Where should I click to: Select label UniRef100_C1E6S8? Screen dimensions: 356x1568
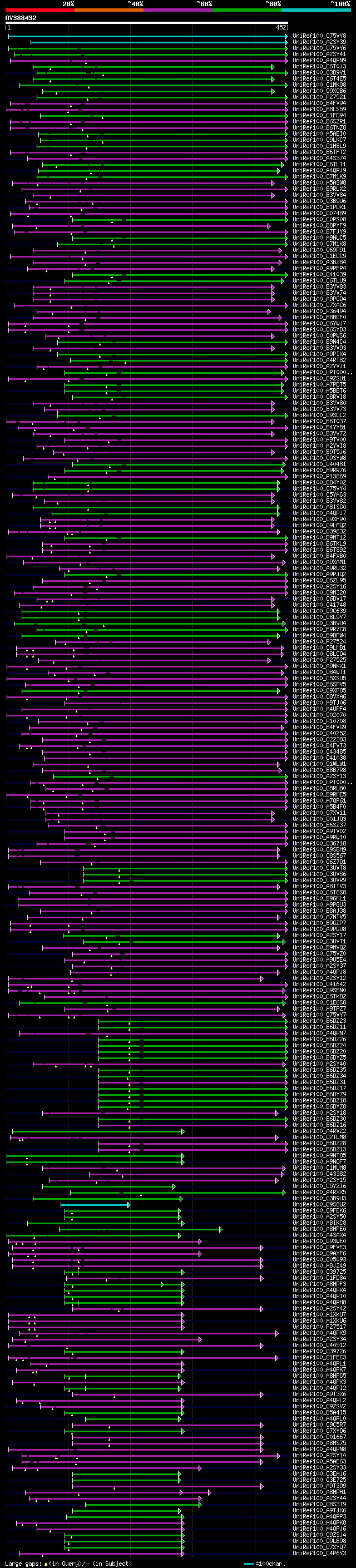pyautogui.click(x=319, y=1002)
